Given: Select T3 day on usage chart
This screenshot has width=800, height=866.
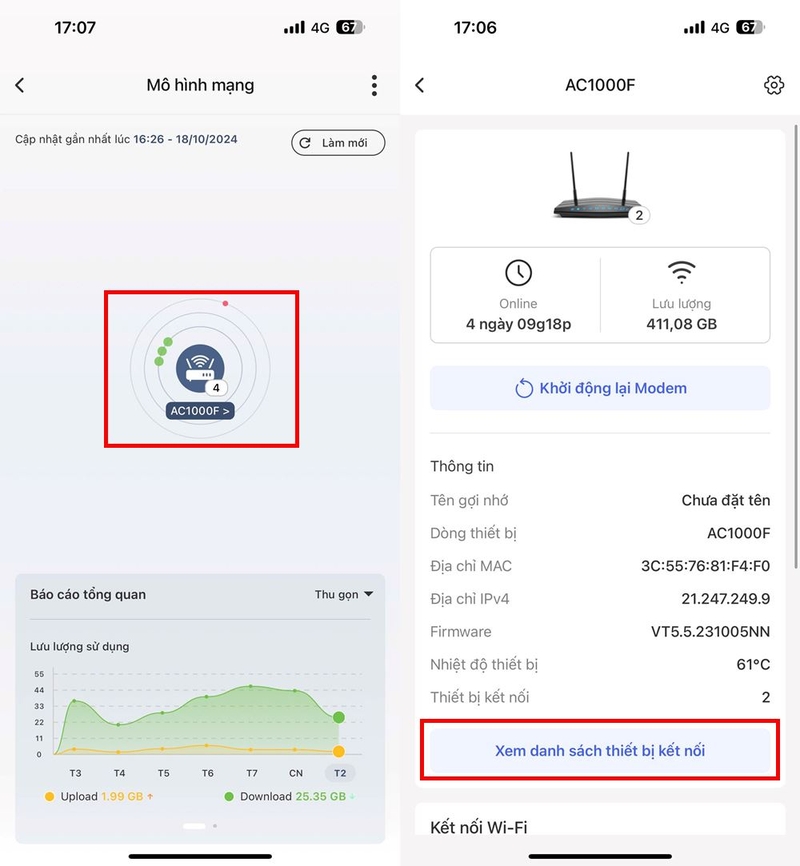Looking at the screenshot, I should click(x=75, y=773).
